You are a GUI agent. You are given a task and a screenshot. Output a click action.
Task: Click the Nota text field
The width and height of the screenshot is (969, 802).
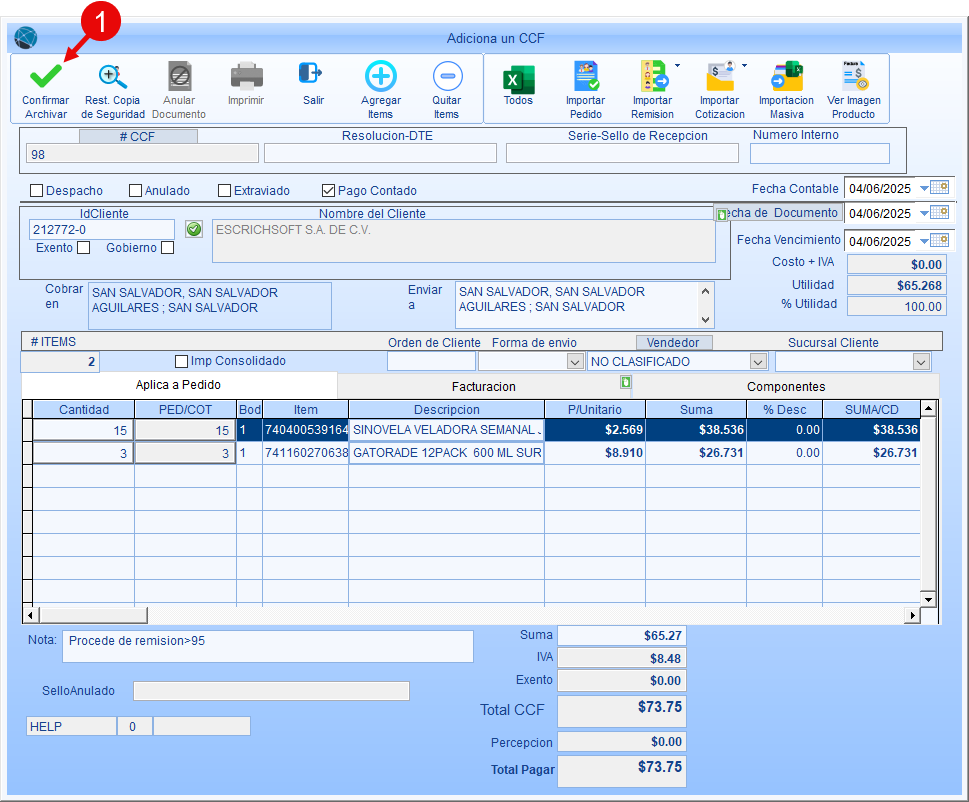tap(268, 646)
